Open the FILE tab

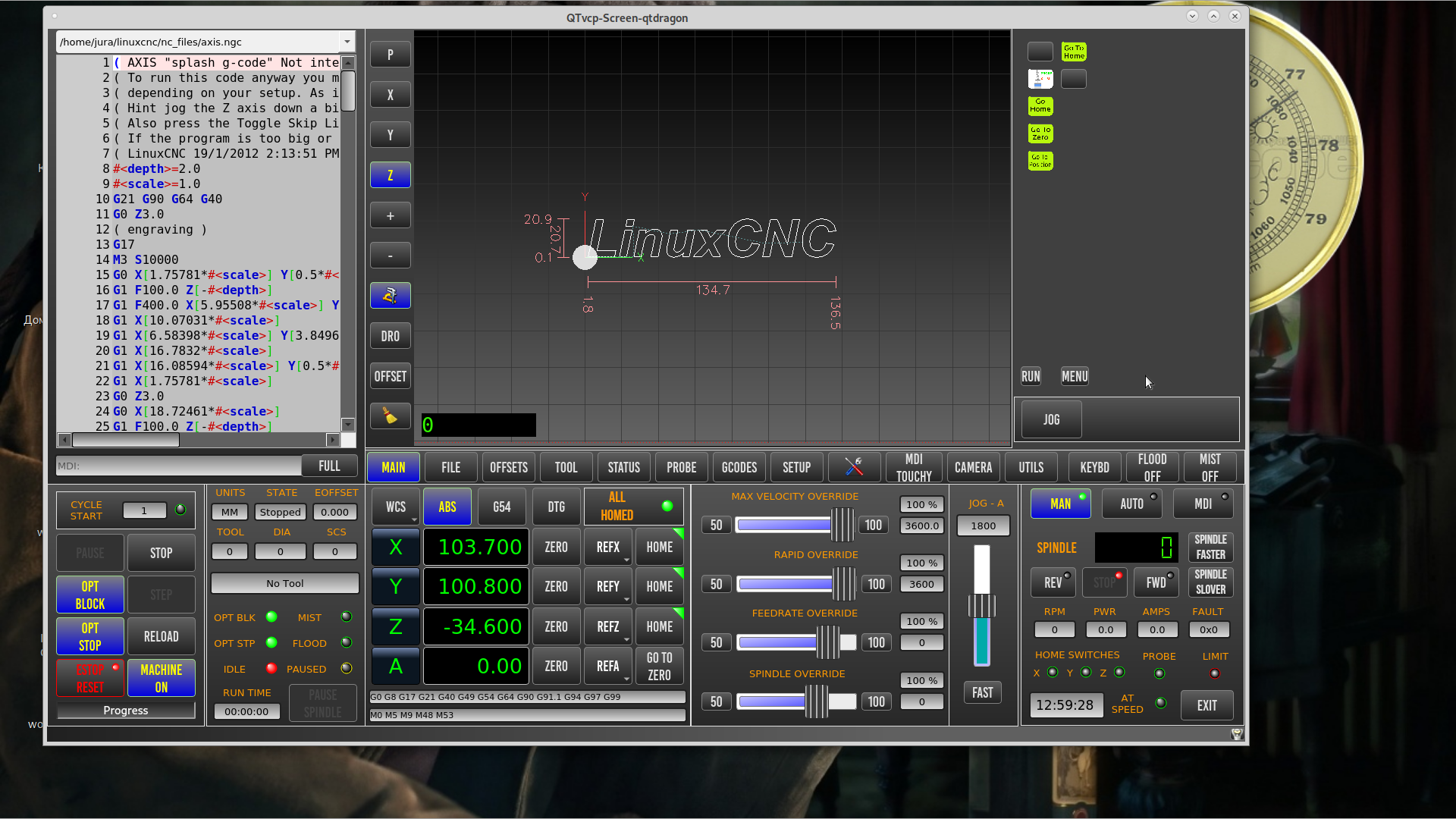(451, 467)
